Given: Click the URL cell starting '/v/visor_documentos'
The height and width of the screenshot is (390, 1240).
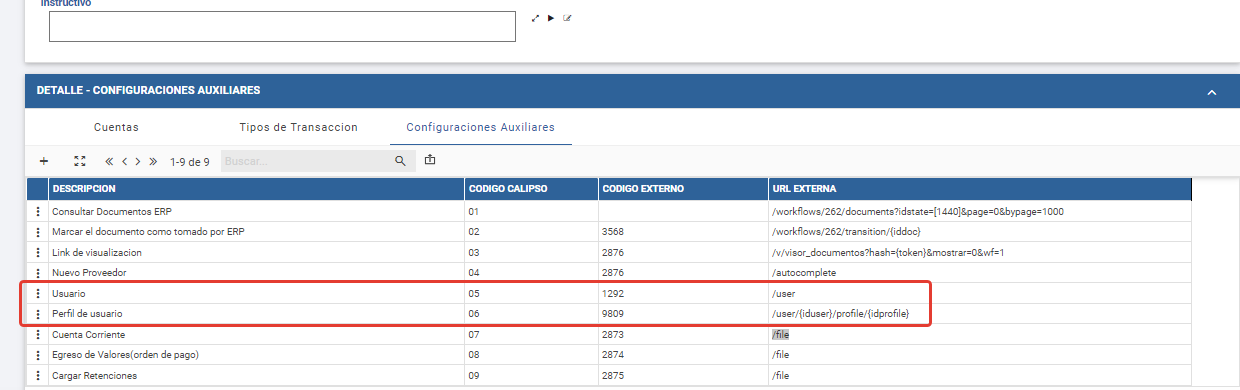Looking at the screenshot, I should (x=980, y=252).
